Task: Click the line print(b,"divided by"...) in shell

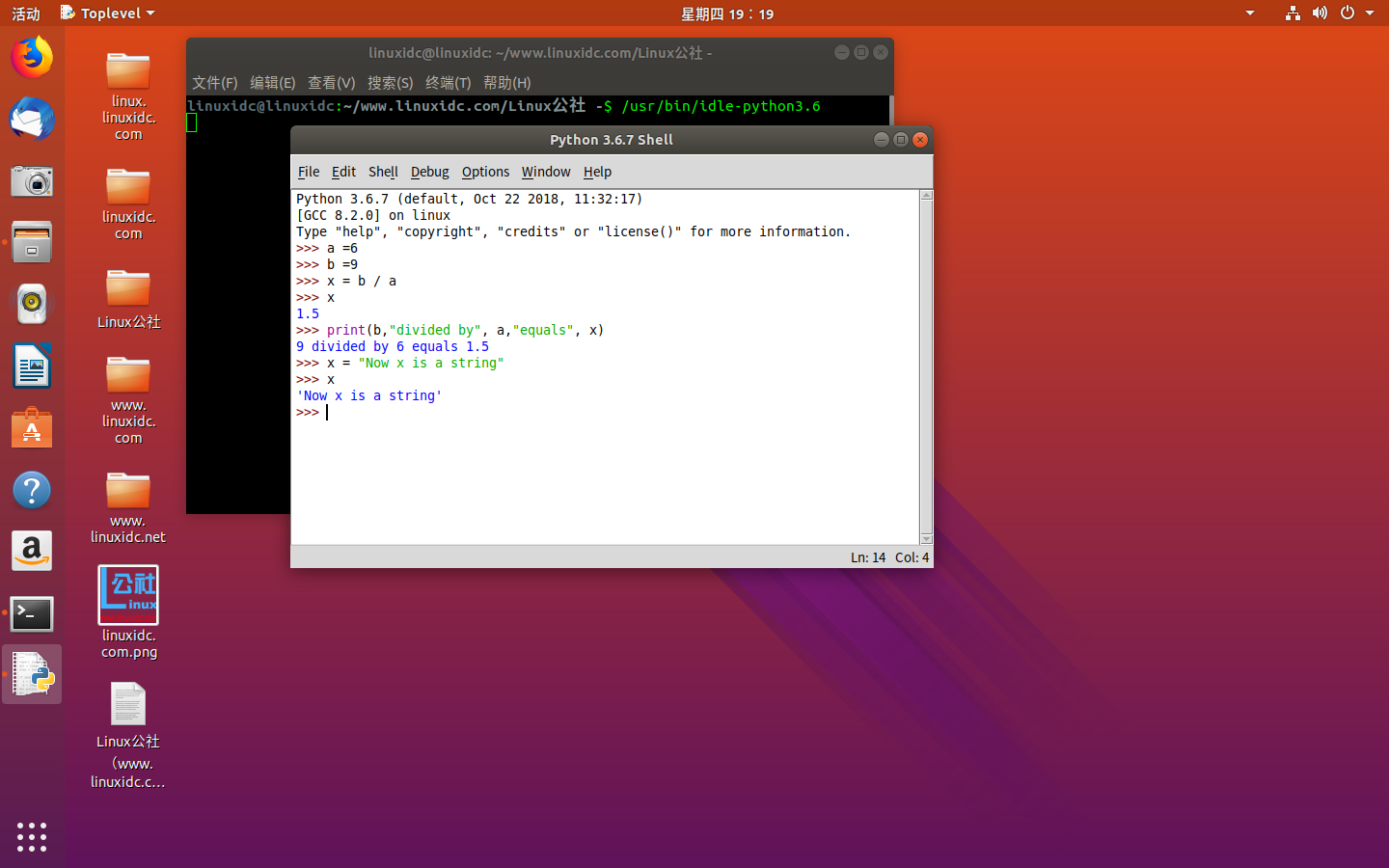Action: (449, 330)
